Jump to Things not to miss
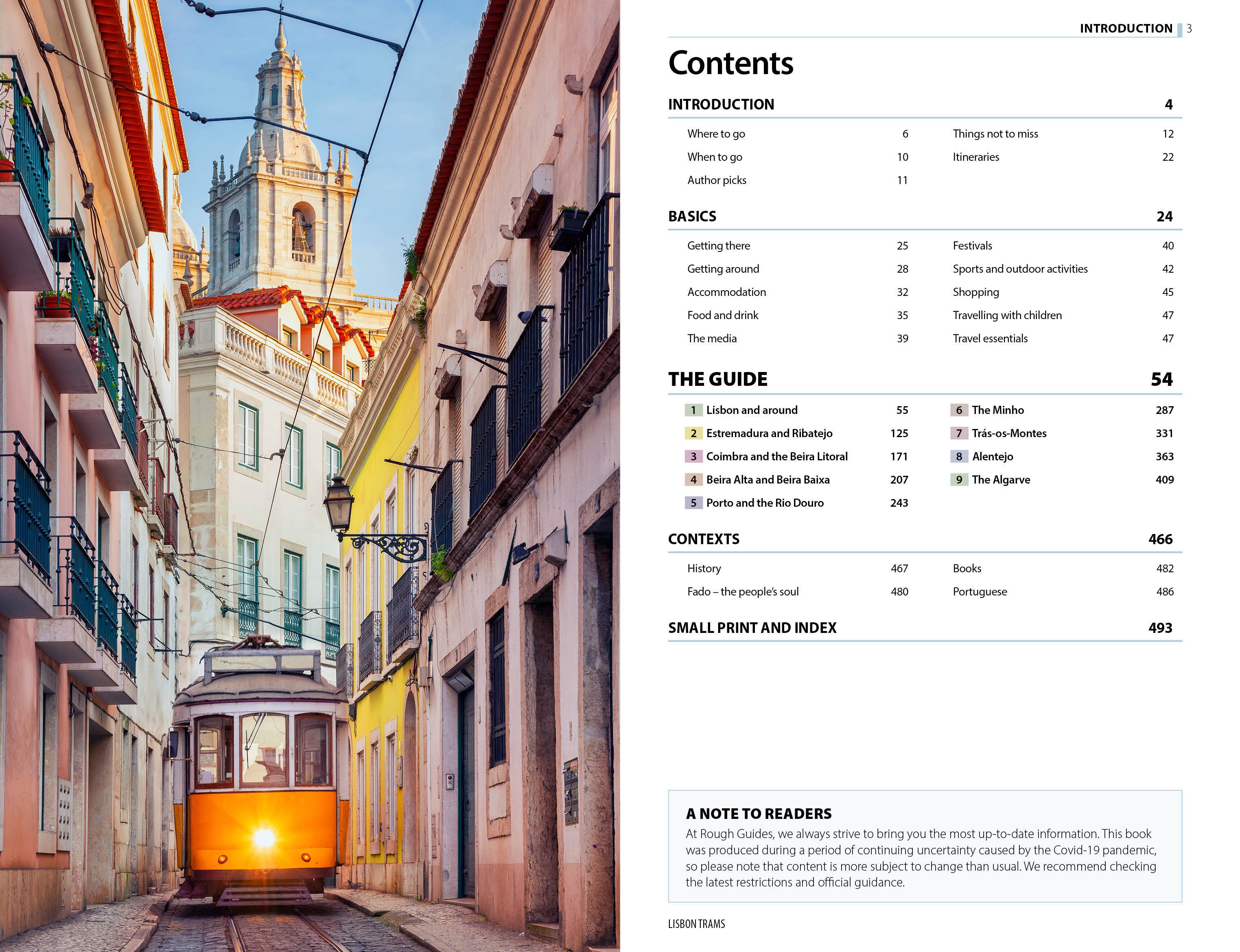The height and width of the screenshot is (952, 1240). (995, 134)
